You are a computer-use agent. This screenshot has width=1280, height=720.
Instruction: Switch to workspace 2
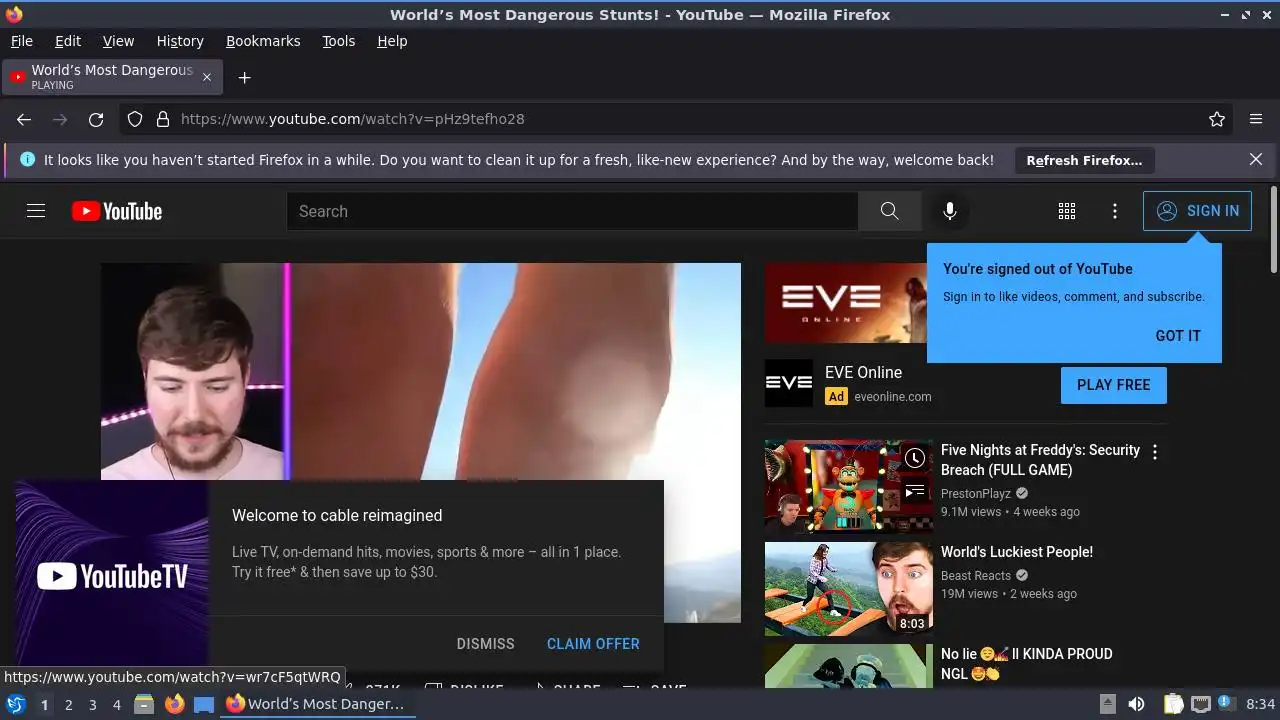68,704
